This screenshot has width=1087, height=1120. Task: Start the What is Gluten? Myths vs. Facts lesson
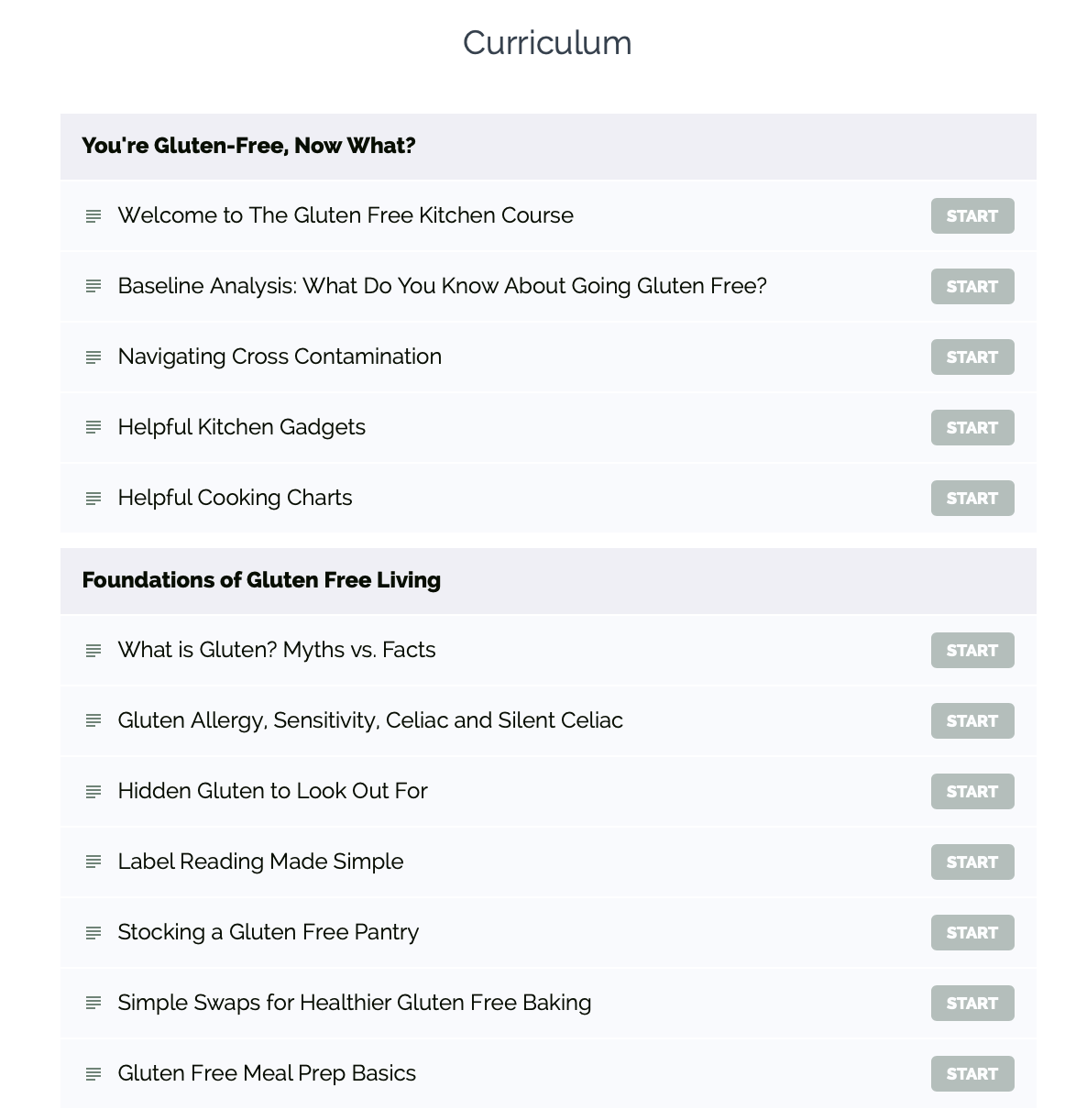click(x=972, y=650)
